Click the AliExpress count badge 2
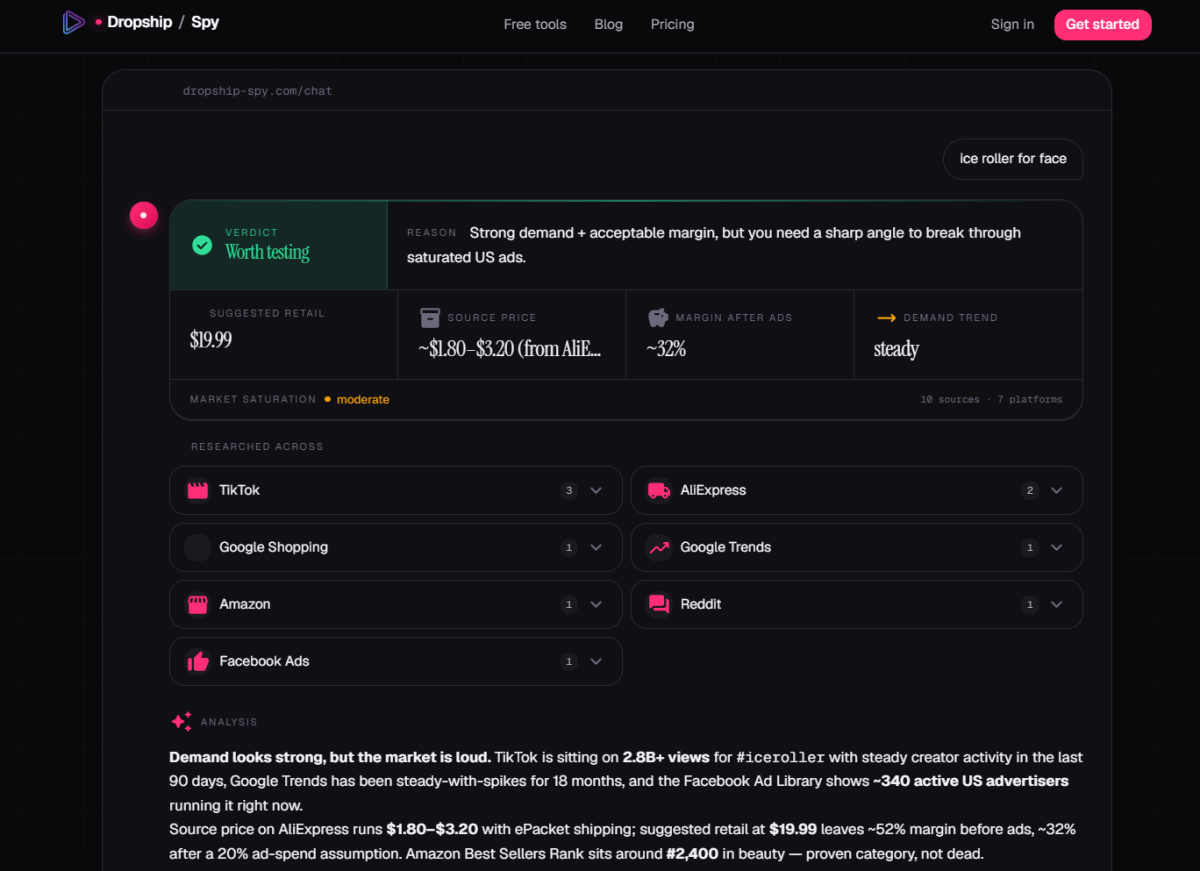 coord(1030,490)
